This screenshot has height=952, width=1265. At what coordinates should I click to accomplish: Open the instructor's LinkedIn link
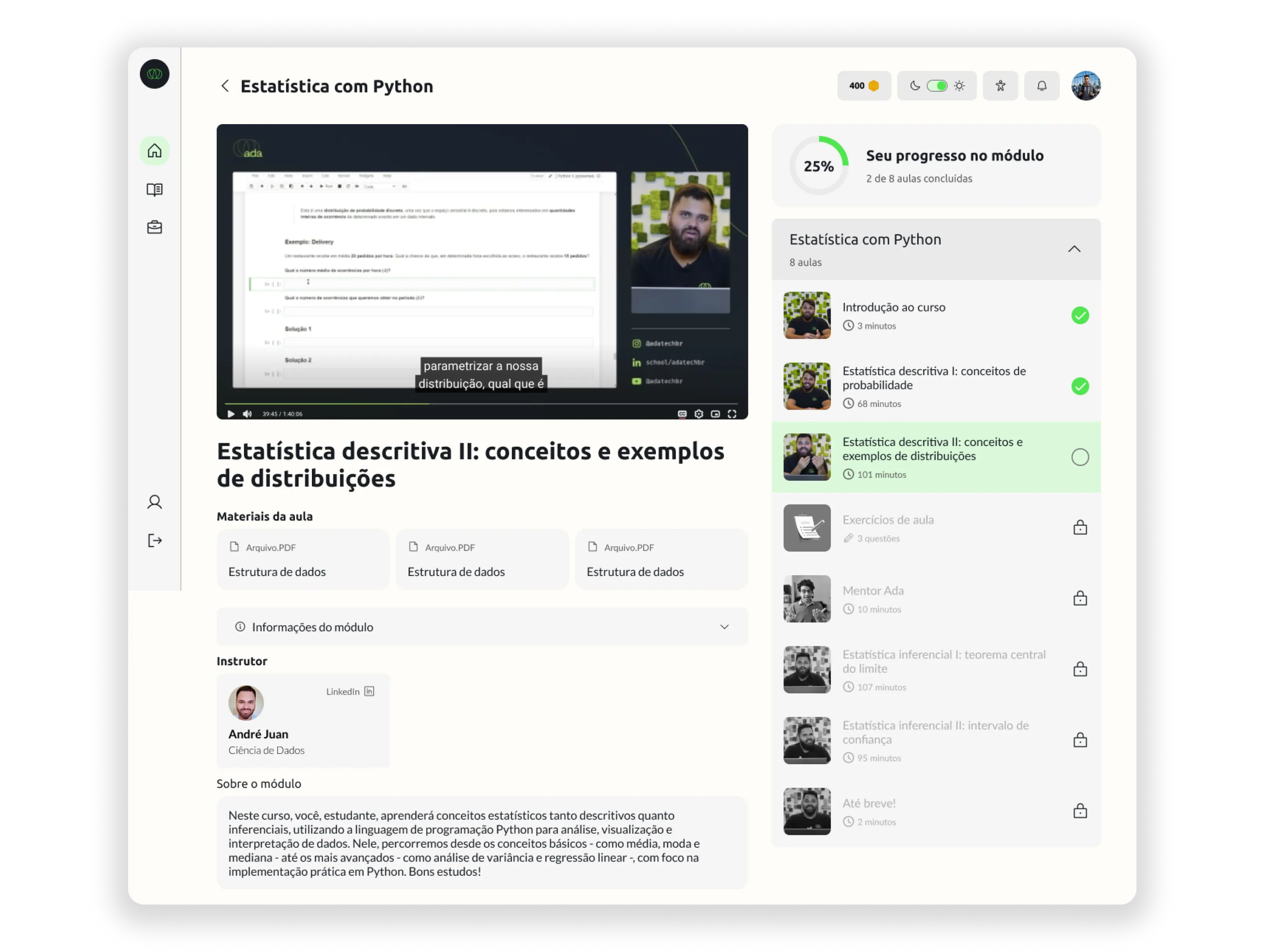click(350, 691)
